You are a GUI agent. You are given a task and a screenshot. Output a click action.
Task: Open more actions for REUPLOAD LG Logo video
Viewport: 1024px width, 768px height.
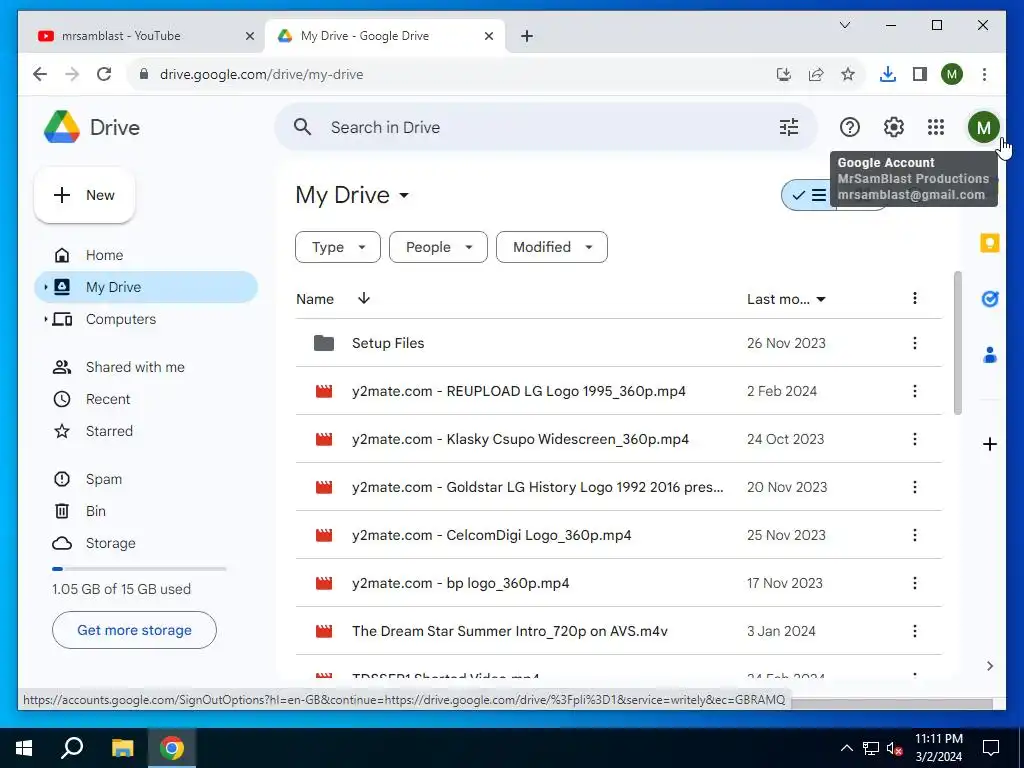[914, 391]
